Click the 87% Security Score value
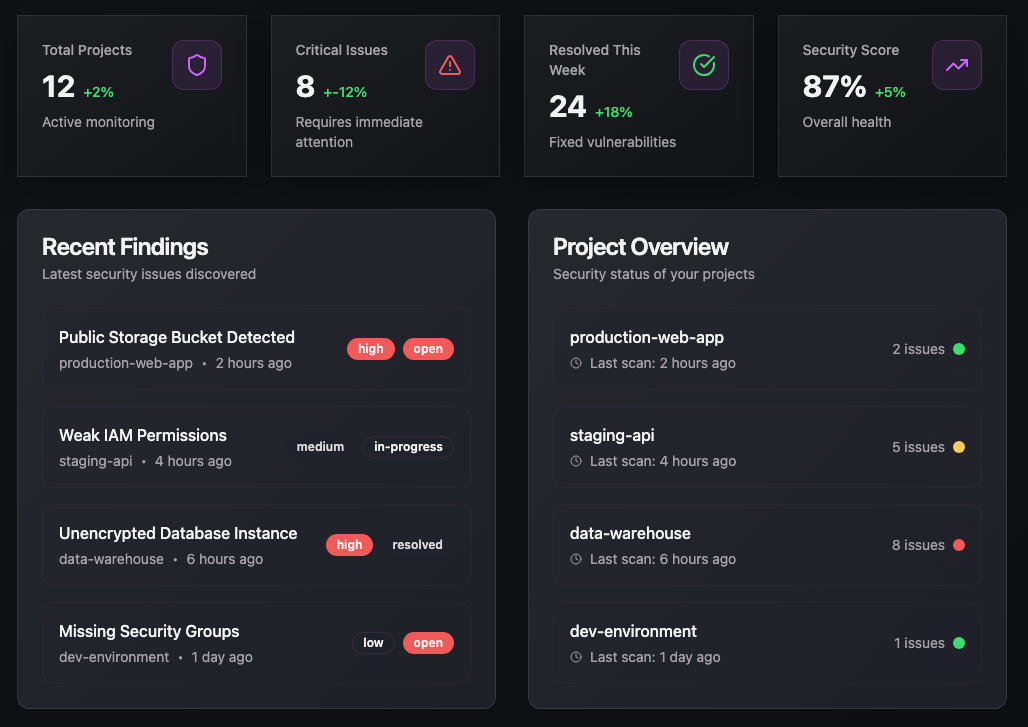1028x727 pixels. 833,87
